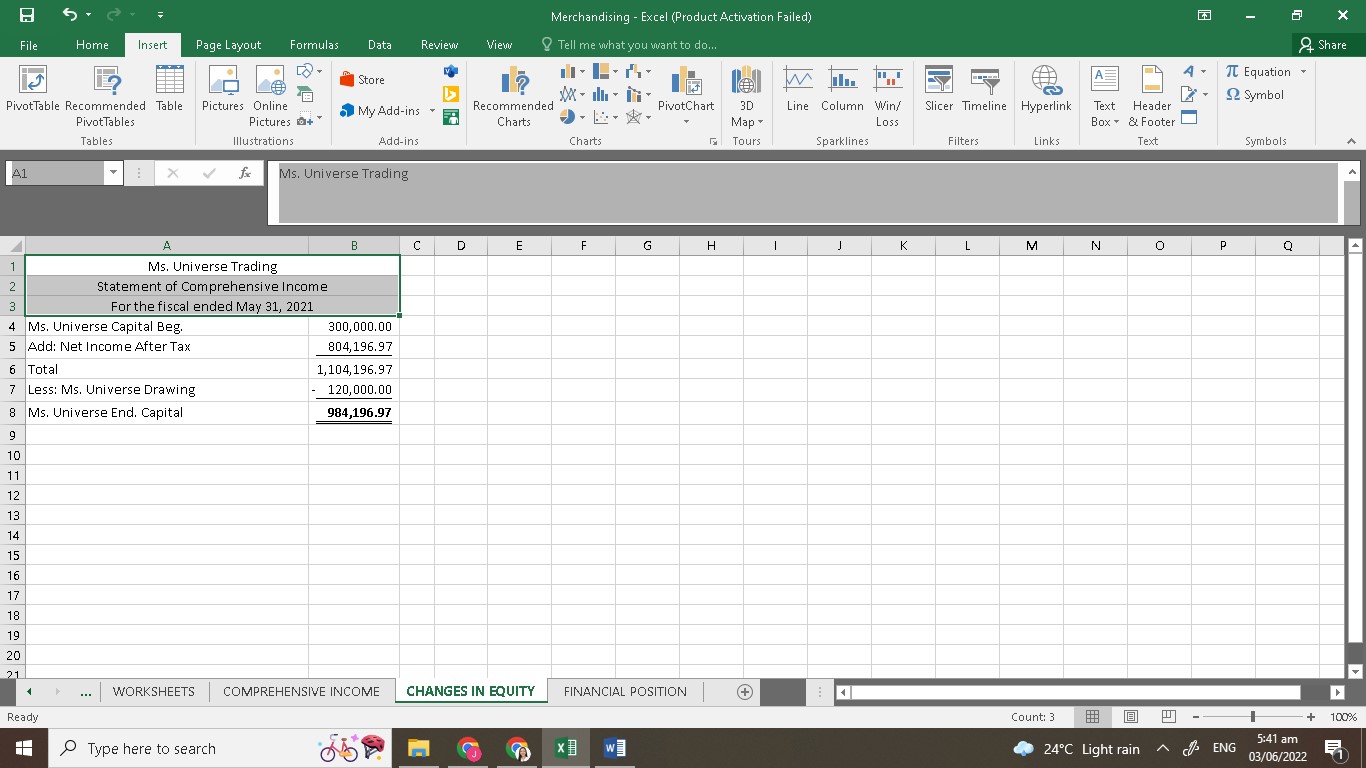
Task: Open Excel from the Windows taskbar
Action: click(566, 748)
